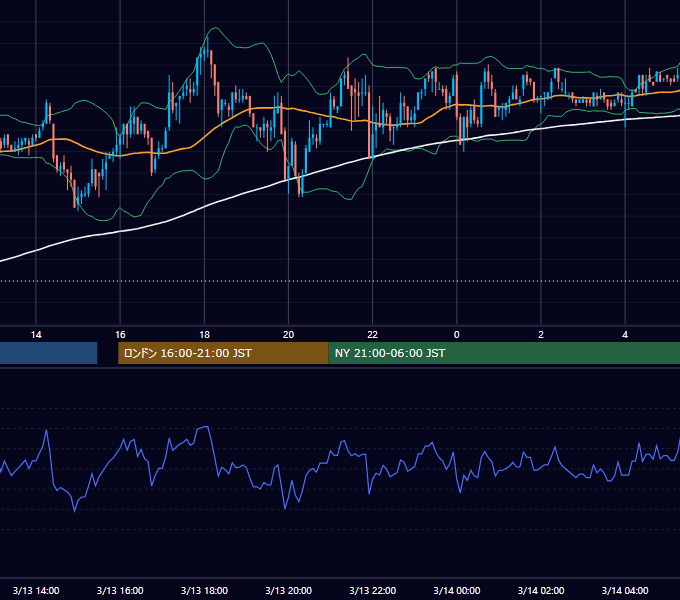
Task: Click the 3/14 04:00 time label
Action: tap(625, 590)
